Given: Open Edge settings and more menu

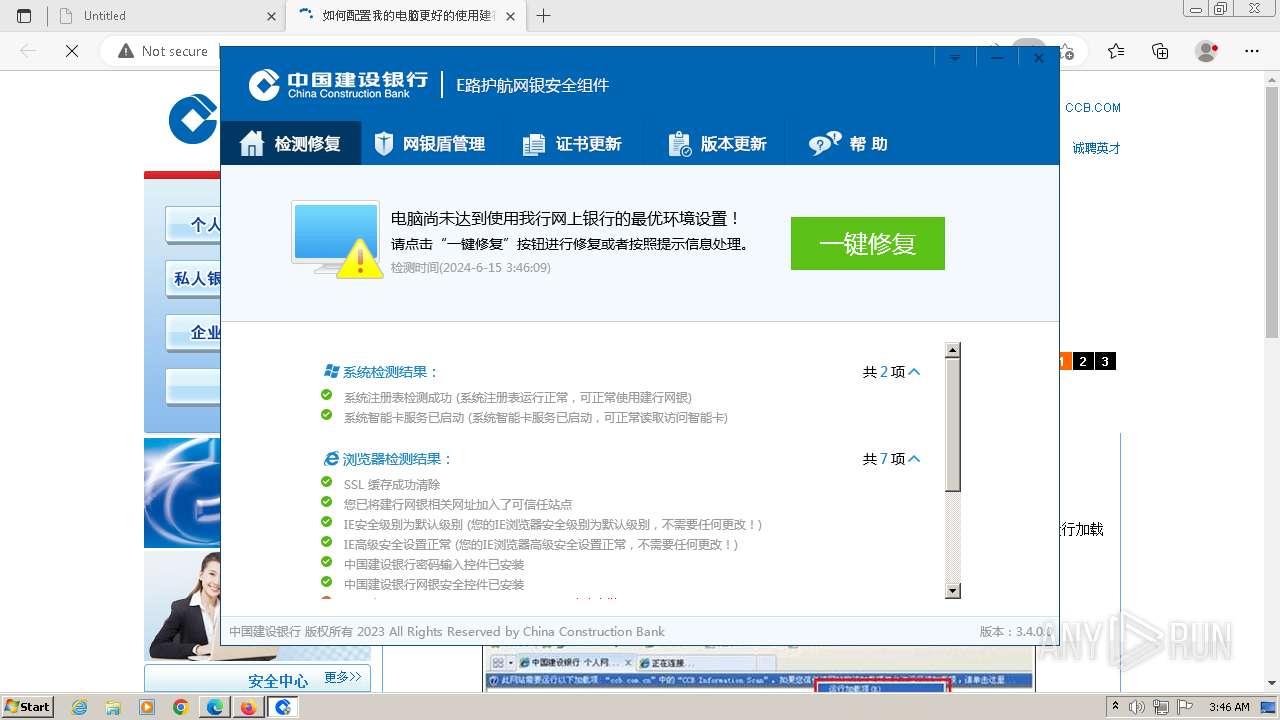Looking at the screenshot, I should click(1252, 51).
